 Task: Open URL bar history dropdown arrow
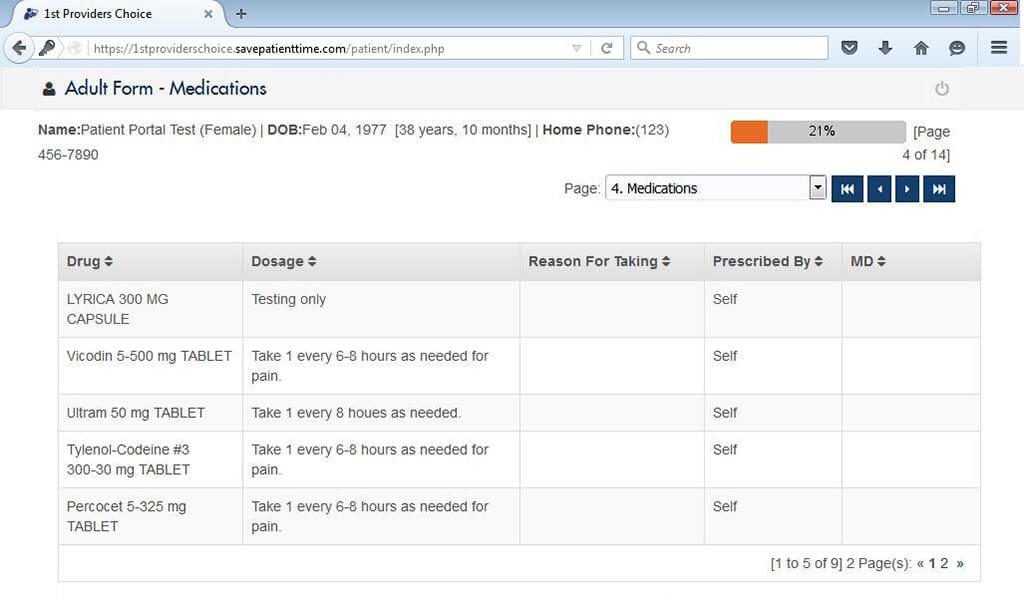576,48
